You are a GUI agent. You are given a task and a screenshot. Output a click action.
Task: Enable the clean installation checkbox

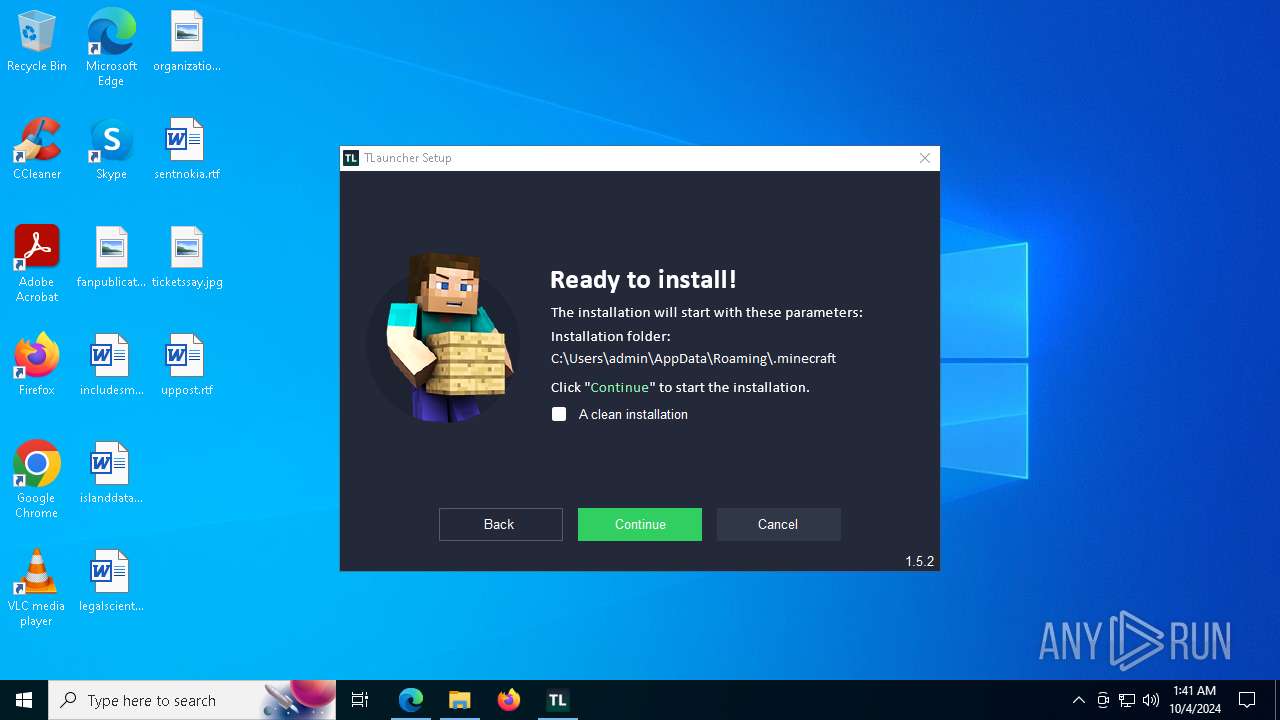click(x=559, y=414)
